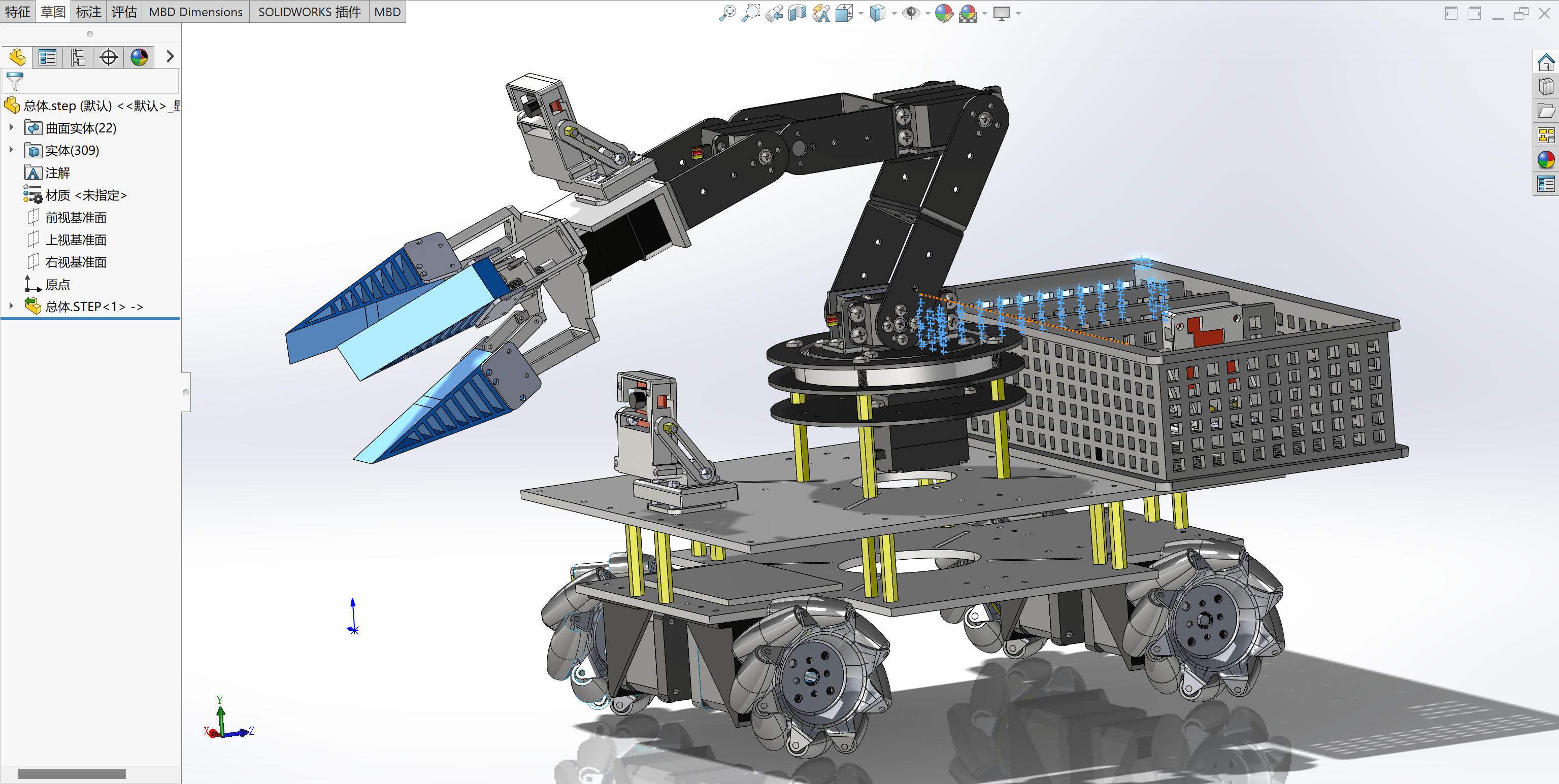Switch to the 标注 tab
The height and width of the screenshot is (784, 1559).
[x=88, y=12]
